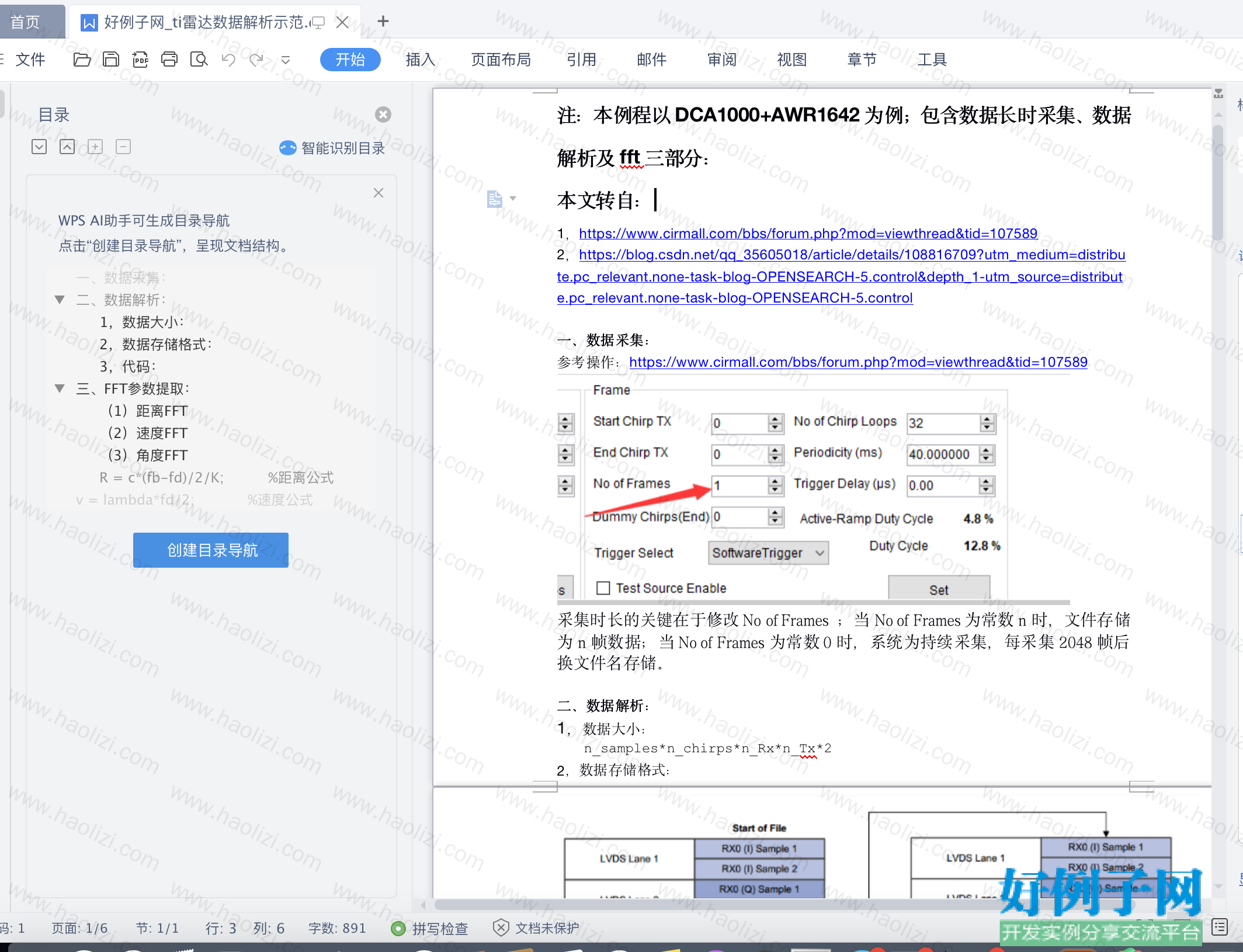Viewport: 1243px width, 952px height.
Task: Click collapse outline up-arrow icon
Action: point(67,147)
